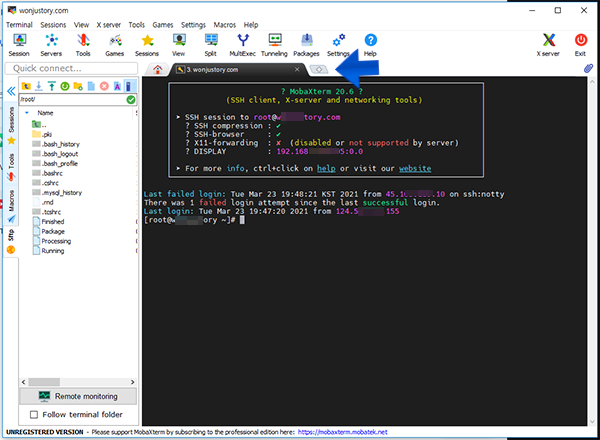Select the .pki folder
Screen dimensions: 600x440
point(42,134)
